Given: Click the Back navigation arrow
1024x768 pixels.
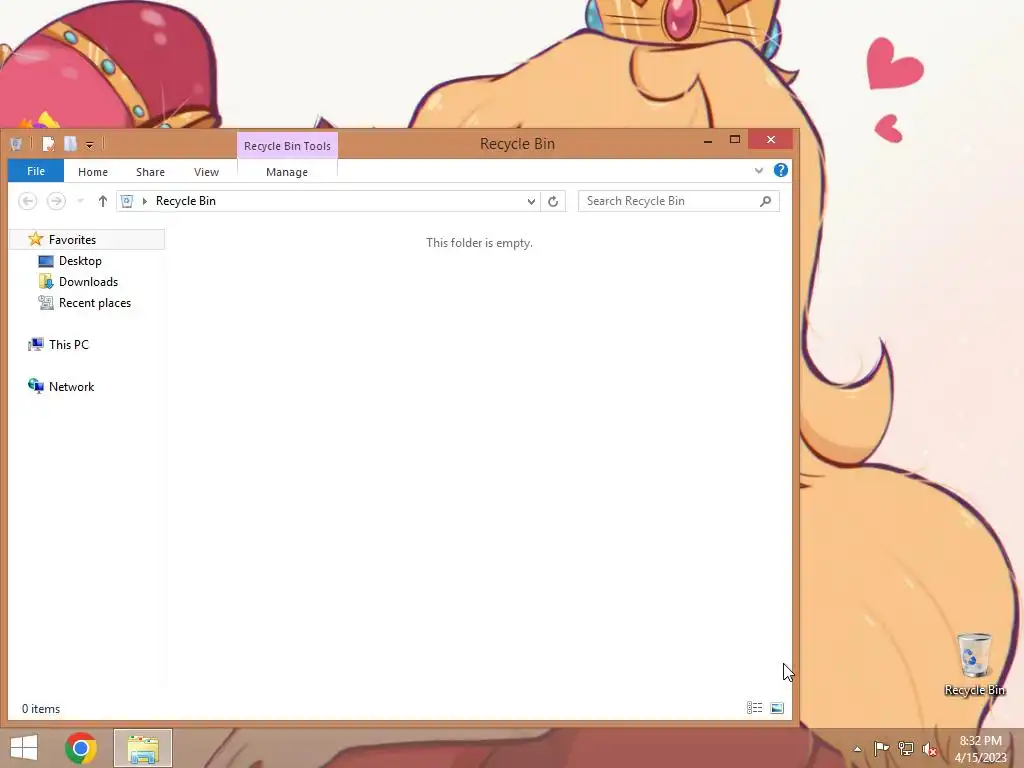Looking at the screenshot, I should click(x=27, y=201).
